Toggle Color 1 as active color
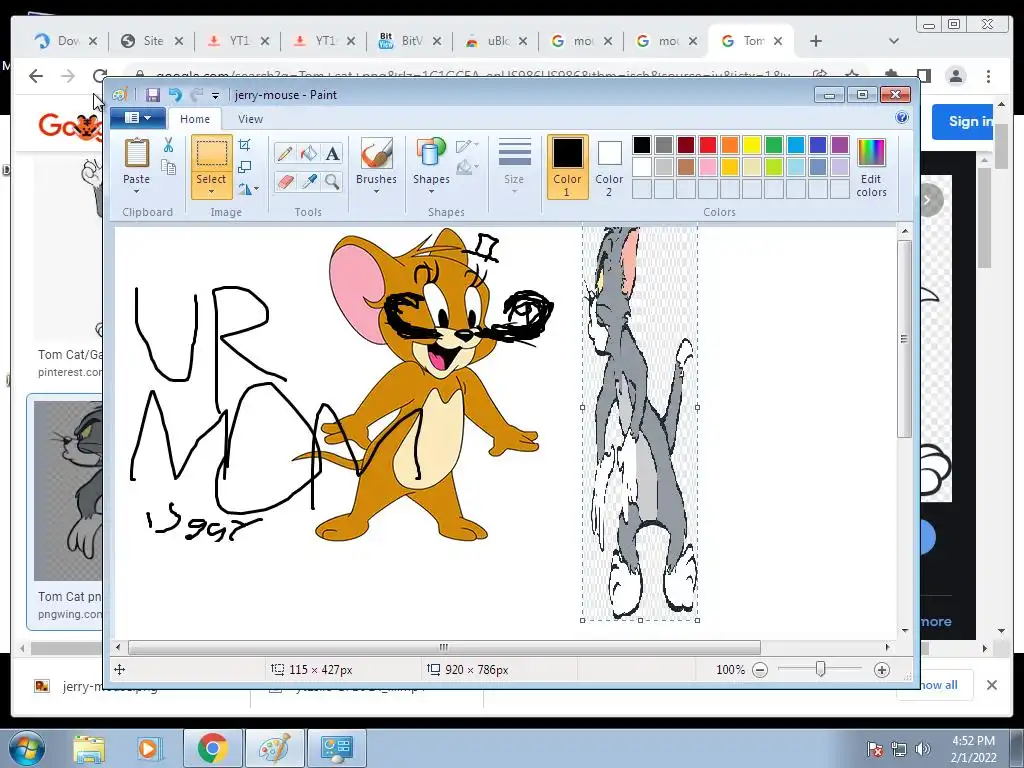Image resolution: width=1024 pixels, height=768 pixels. coord(568,167)
